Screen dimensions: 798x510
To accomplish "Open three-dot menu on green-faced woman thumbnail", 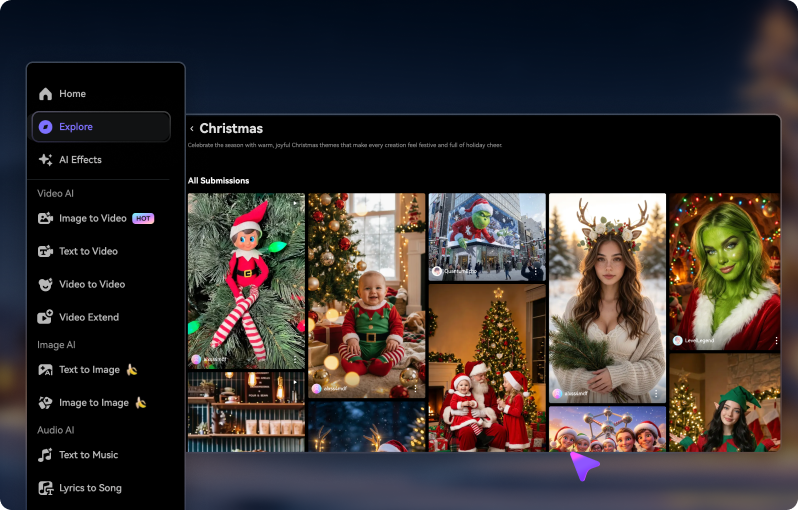I will [776, 341].
